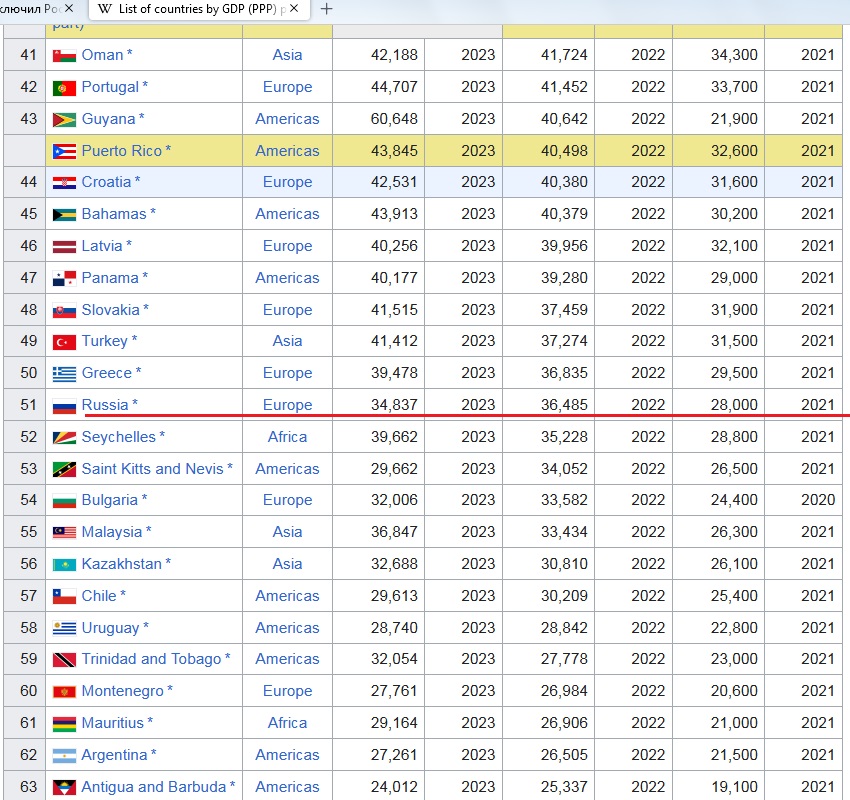Click the Guyana flag icon
850x800 pixels.
[x=64, y=120]
